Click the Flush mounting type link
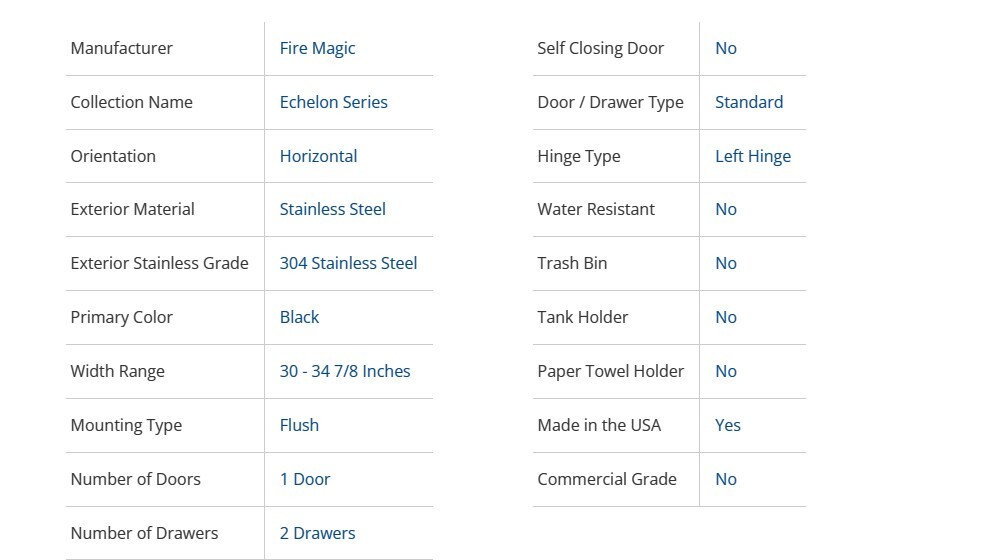The width and height of the screenshot is (997, 560). tap(299, 425)
